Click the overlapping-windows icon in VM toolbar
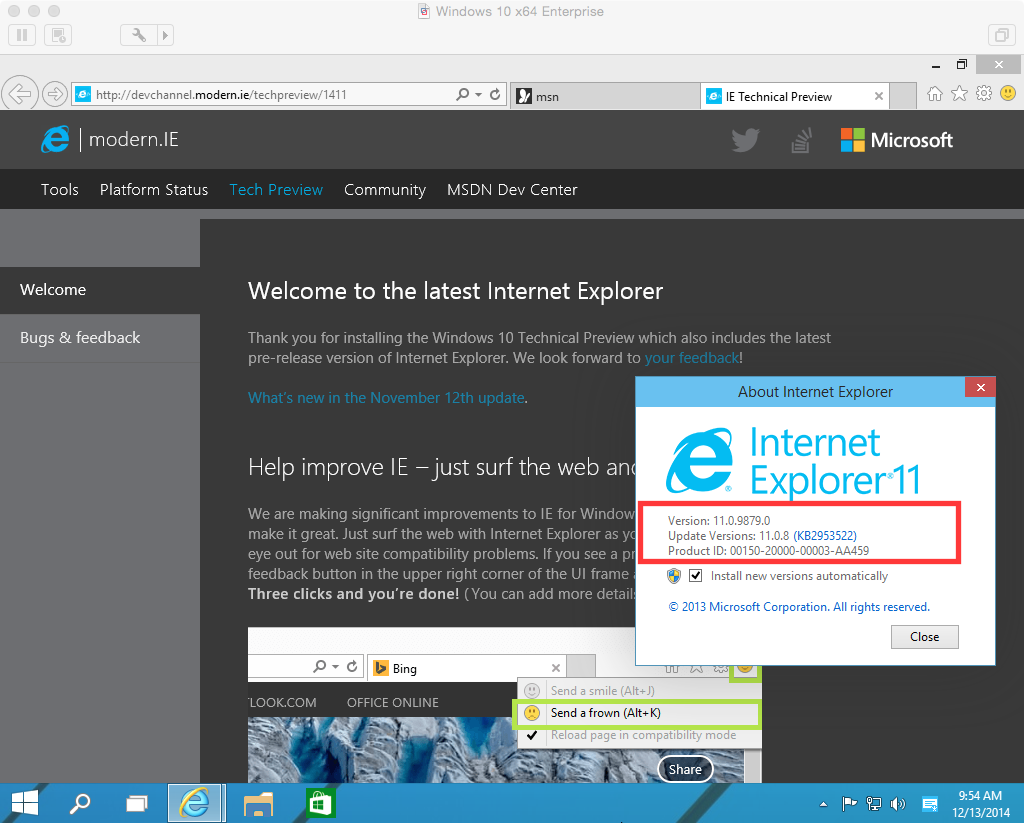This screenshot has height=823, width=1024. 1001,35
